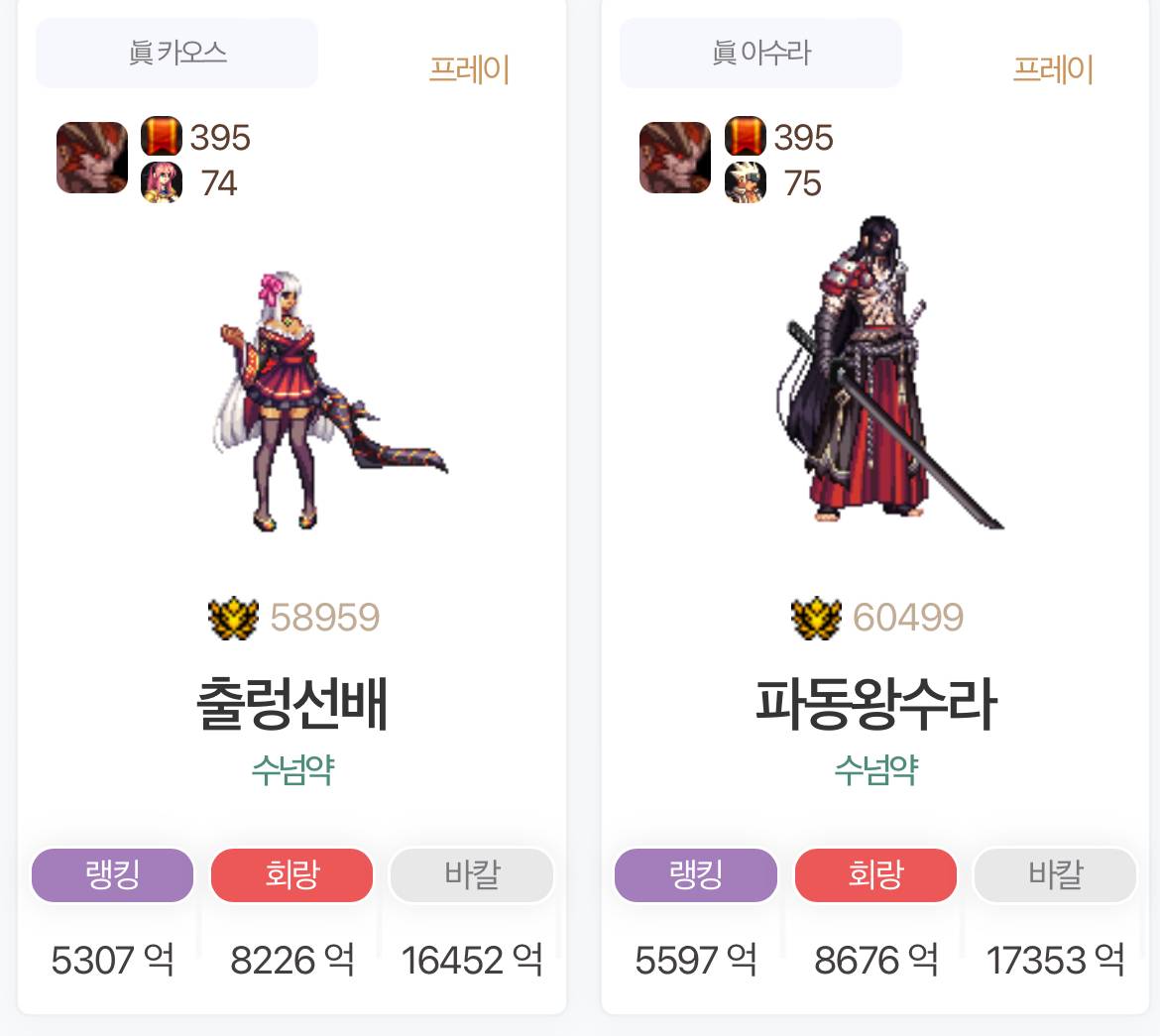
Task: Click red banner icon next to 395 left card
Action: tap(162, 136)
